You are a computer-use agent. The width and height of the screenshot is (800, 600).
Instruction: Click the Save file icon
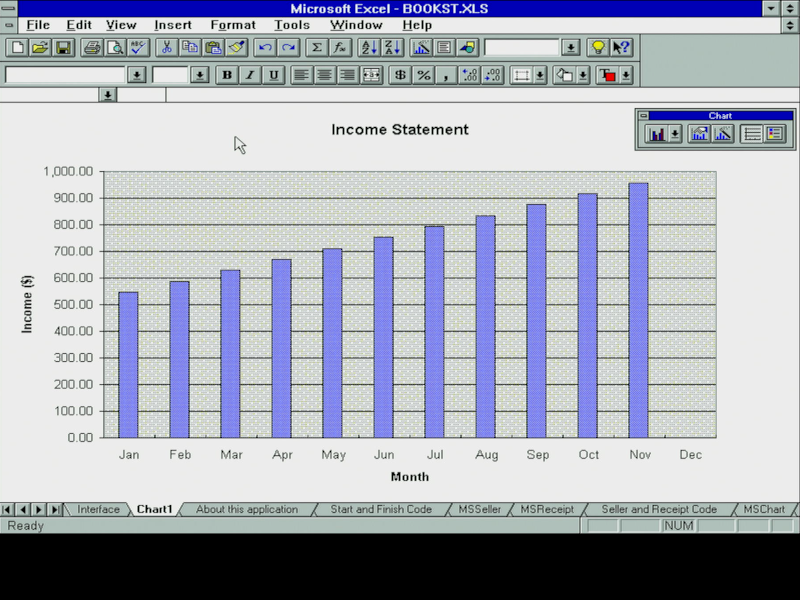63,47
